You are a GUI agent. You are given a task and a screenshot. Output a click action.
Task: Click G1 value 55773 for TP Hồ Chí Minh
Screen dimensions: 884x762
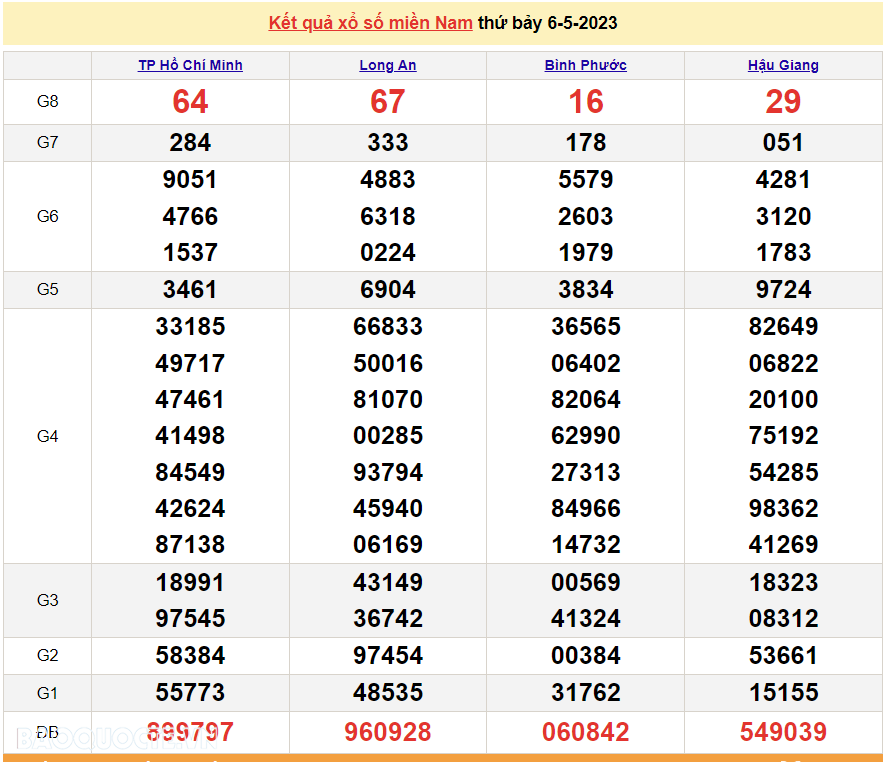coord(190,692)
